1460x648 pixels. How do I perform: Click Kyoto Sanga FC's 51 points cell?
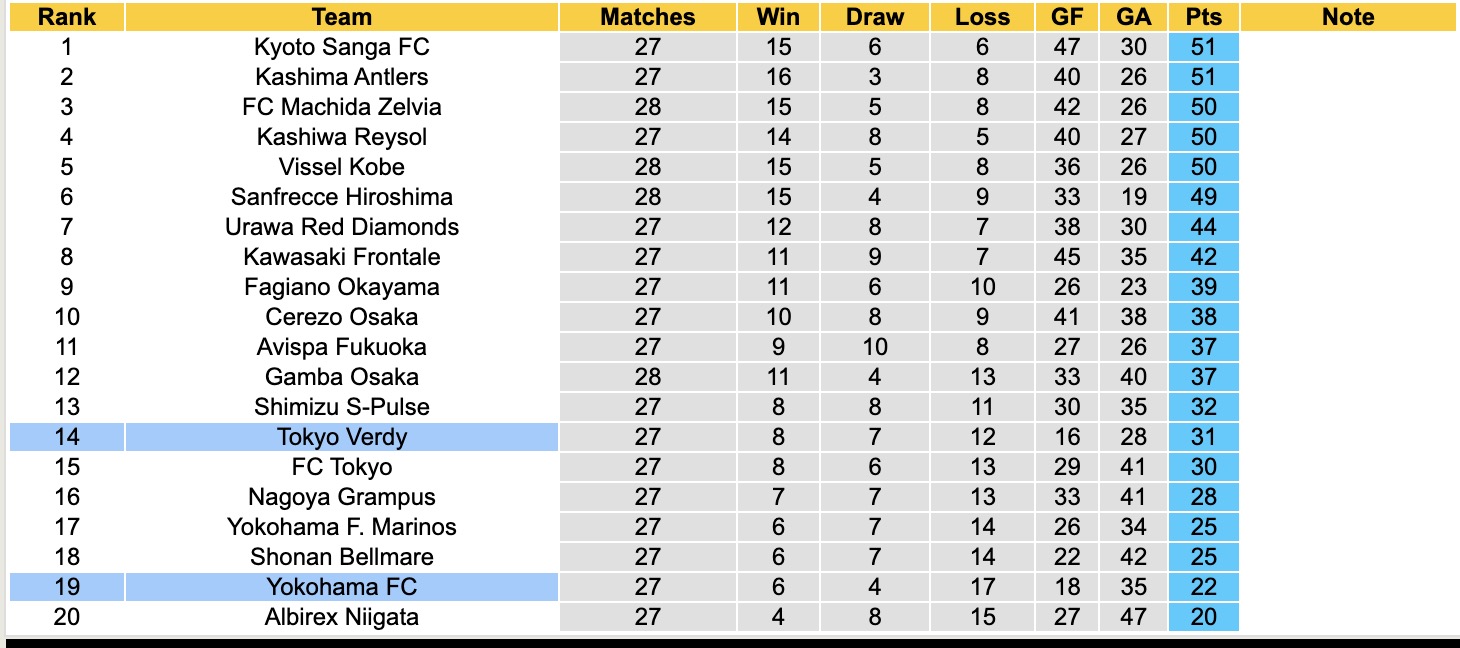tap(1203, 47)
